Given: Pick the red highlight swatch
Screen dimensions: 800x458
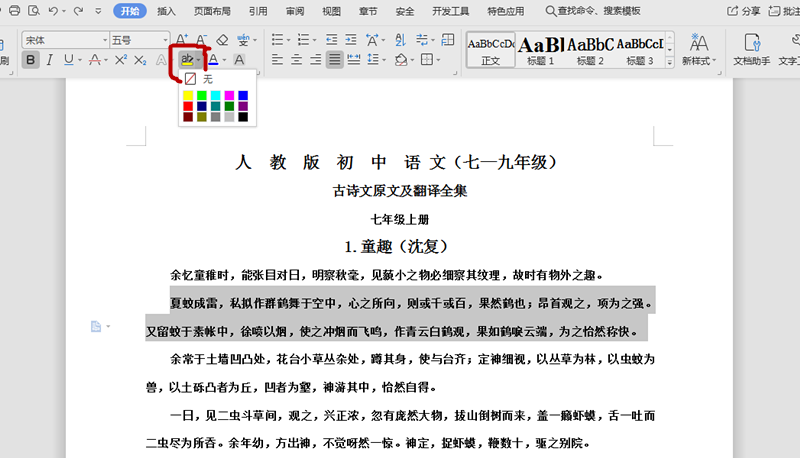Looking at the screenshot, I should pyautogui.click(x=188, y=106).
